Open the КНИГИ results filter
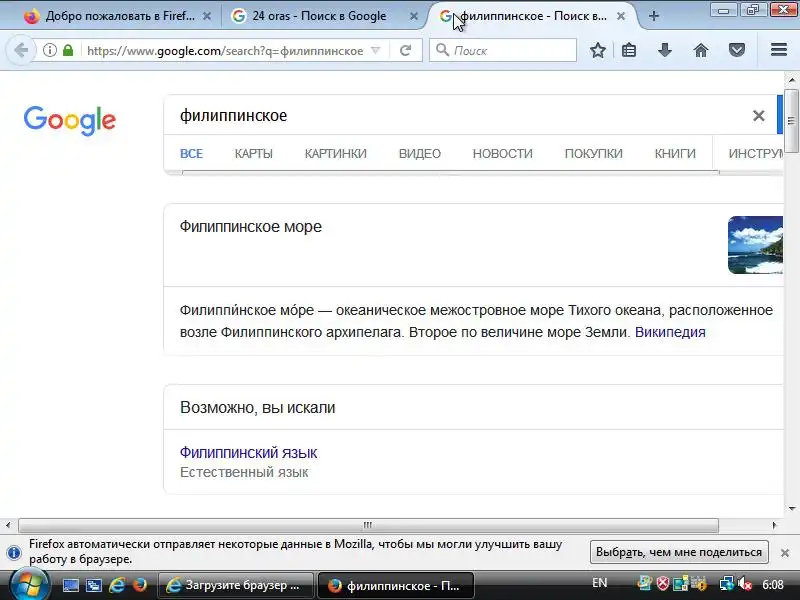The height and width of the screenshot is (600, 800). click(675, 154)
